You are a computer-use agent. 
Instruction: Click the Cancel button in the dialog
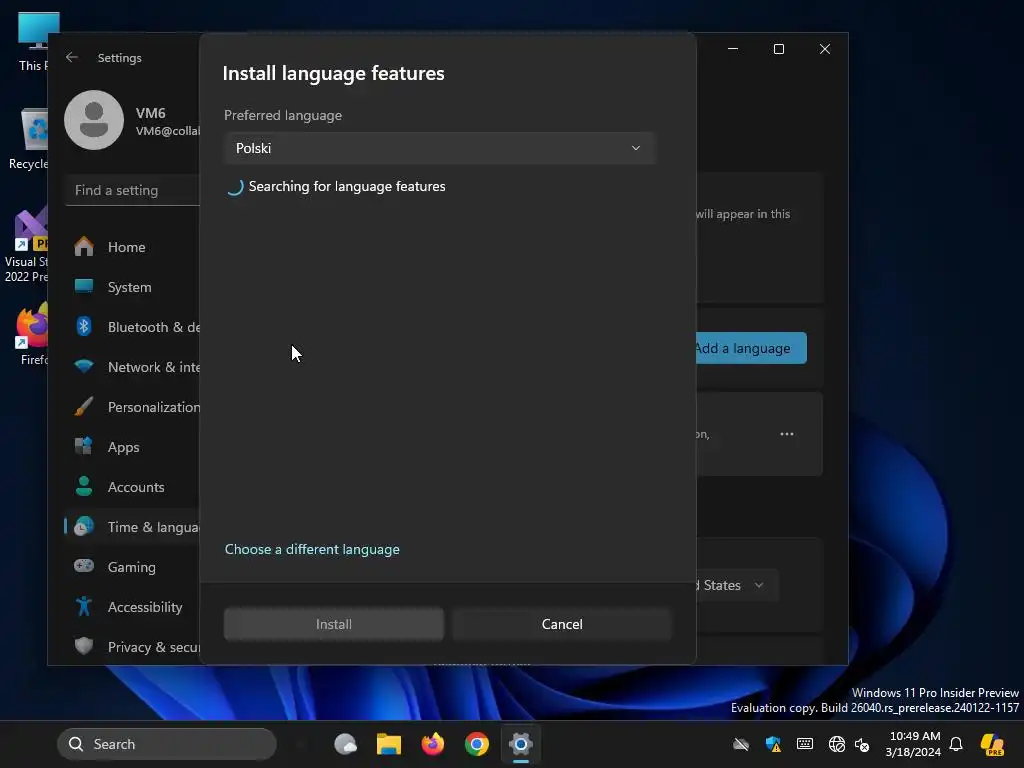(x=562, y=624)
